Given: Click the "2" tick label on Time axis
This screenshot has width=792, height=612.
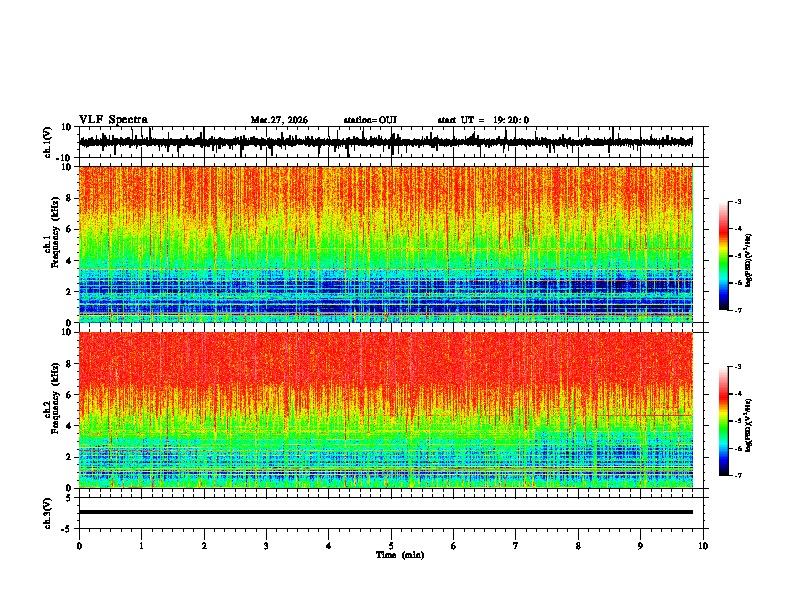Looking at the screenshot, I should click(204, 546).
